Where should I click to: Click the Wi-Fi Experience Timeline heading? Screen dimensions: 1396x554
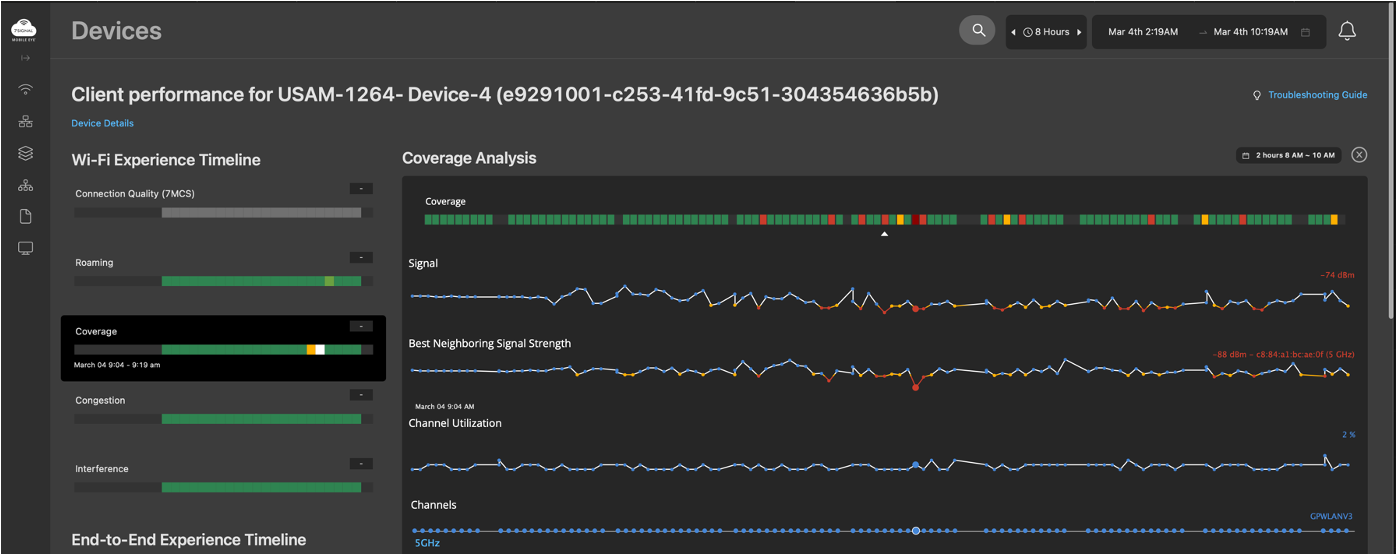pos(166,160)
